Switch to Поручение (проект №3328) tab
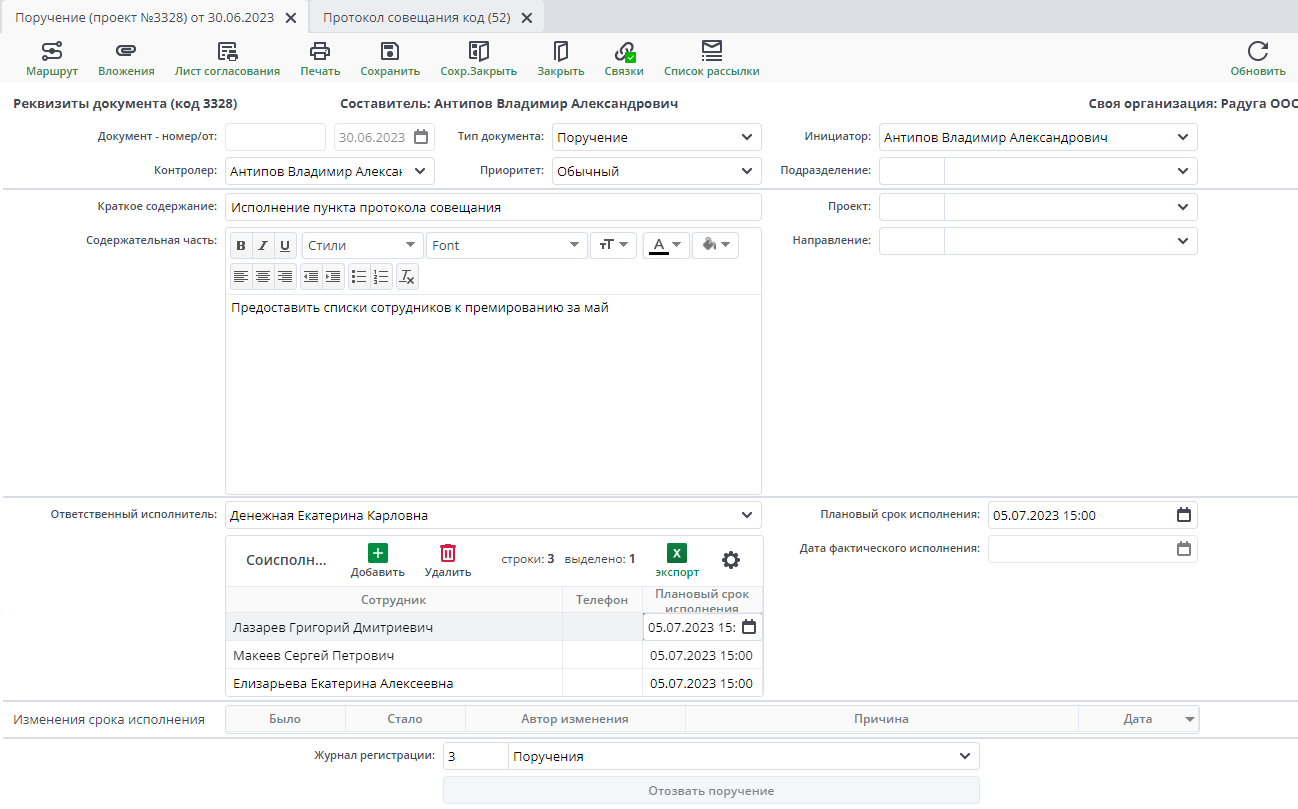This screenshot has height=809, width=1298. (x=144, y=18)
